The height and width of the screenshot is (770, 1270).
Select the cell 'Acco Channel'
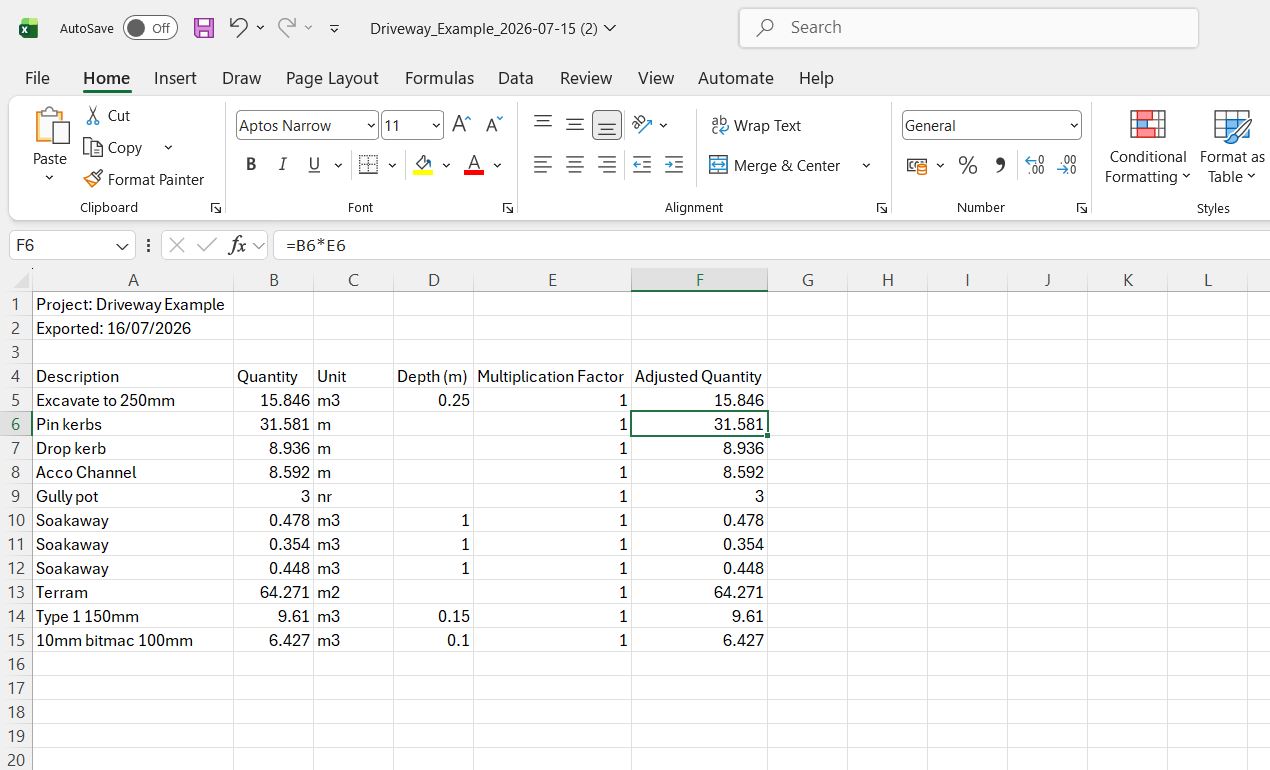pos(133,472)
